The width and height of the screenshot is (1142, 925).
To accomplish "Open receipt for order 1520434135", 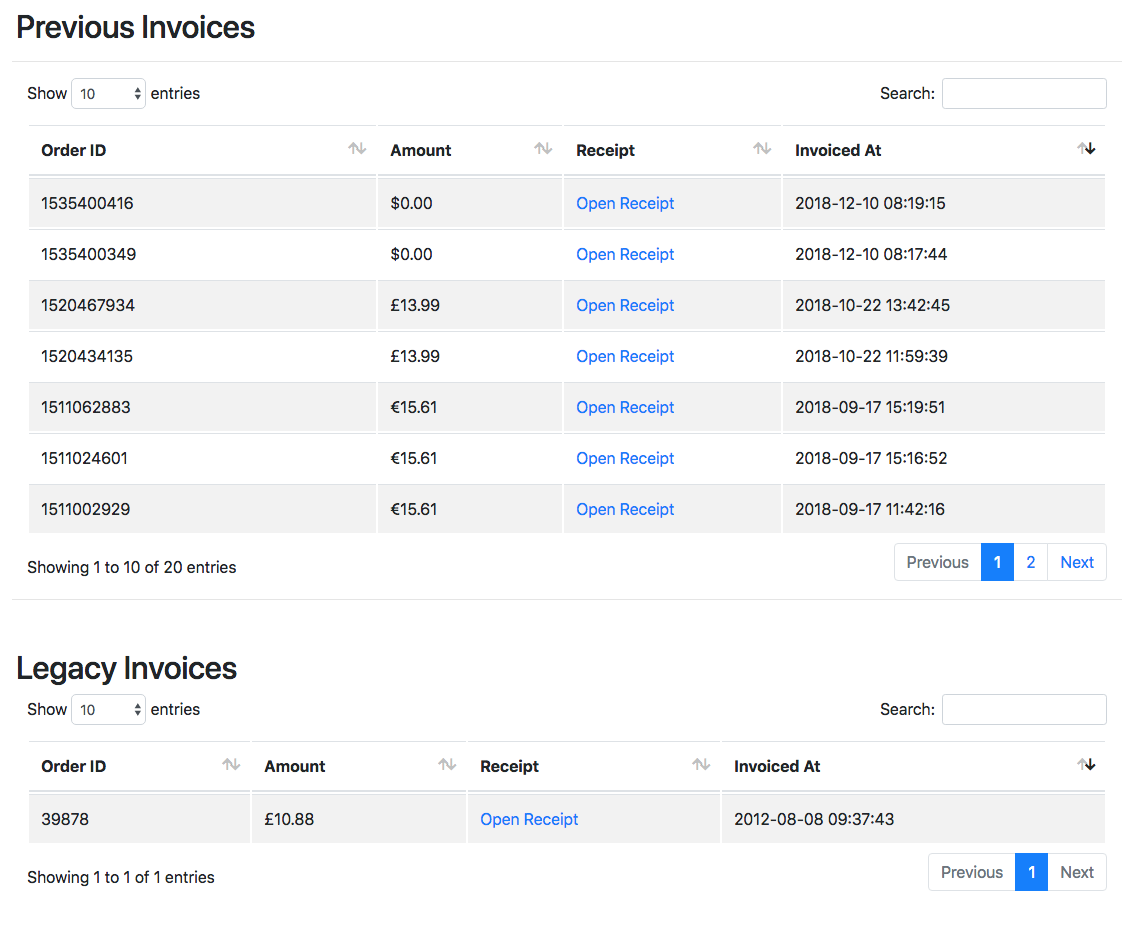I will click(625, 356).
